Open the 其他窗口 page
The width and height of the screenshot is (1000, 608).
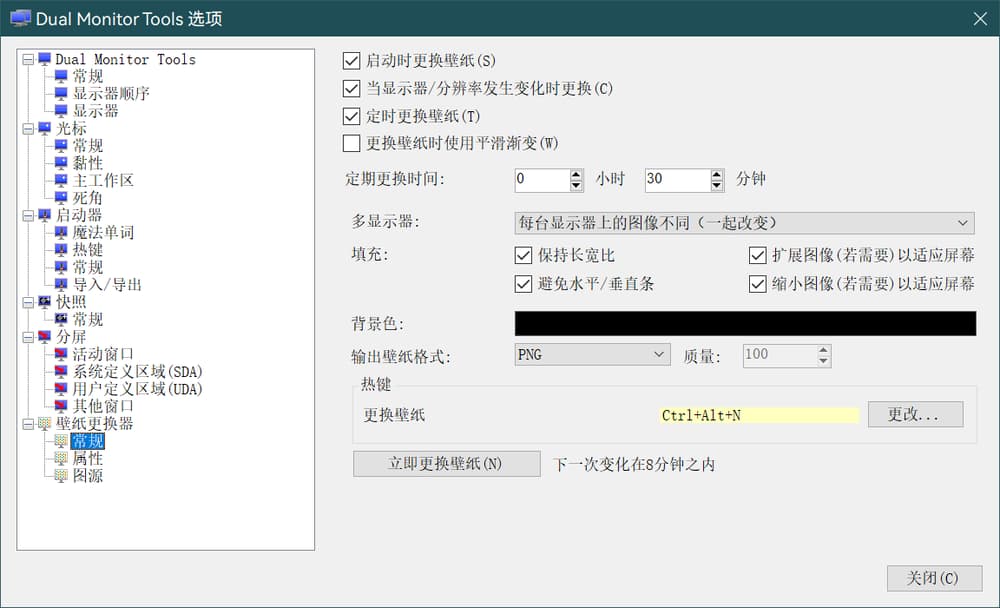103,406
